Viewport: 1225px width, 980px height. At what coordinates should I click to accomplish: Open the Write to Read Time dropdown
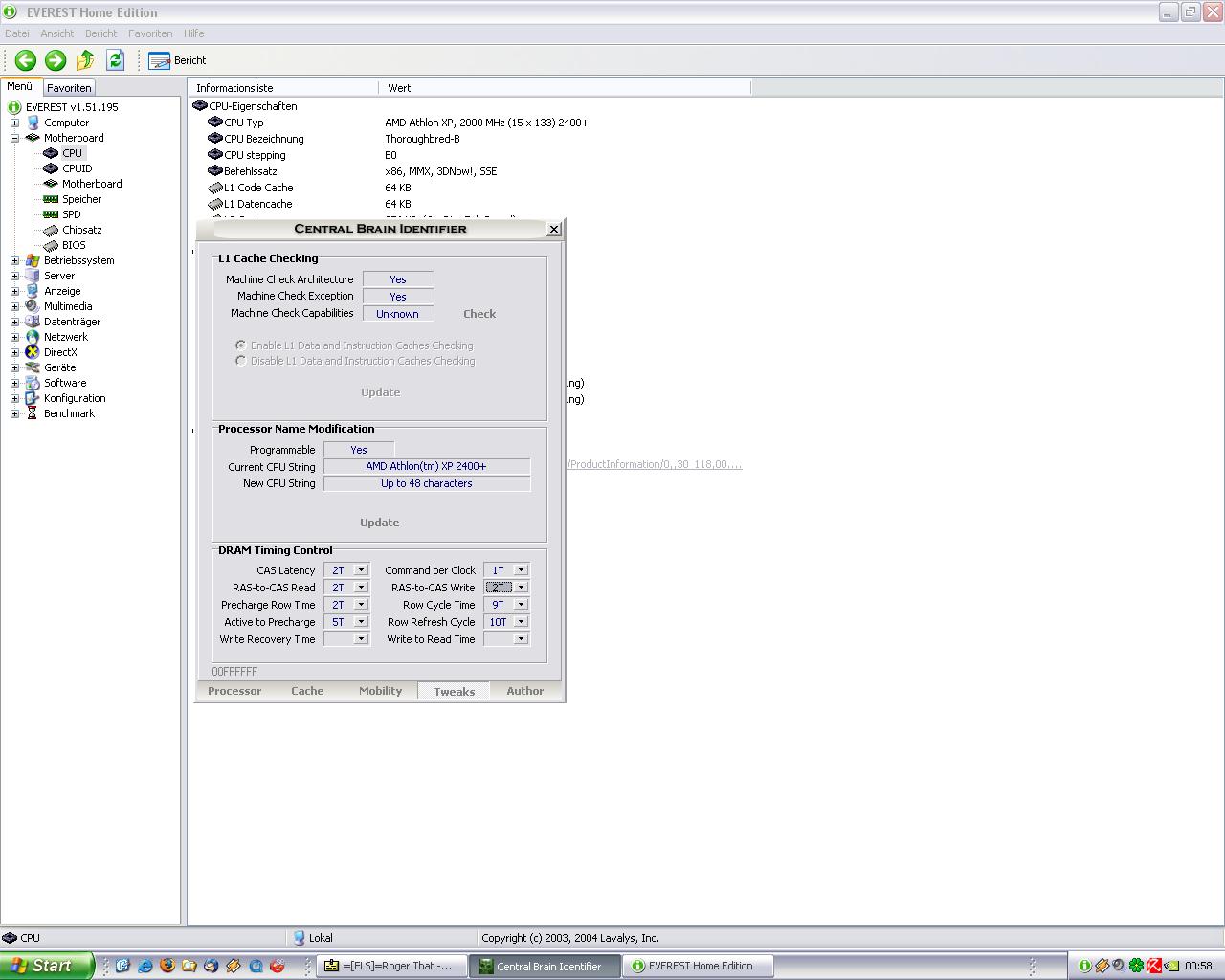point(521,639)
